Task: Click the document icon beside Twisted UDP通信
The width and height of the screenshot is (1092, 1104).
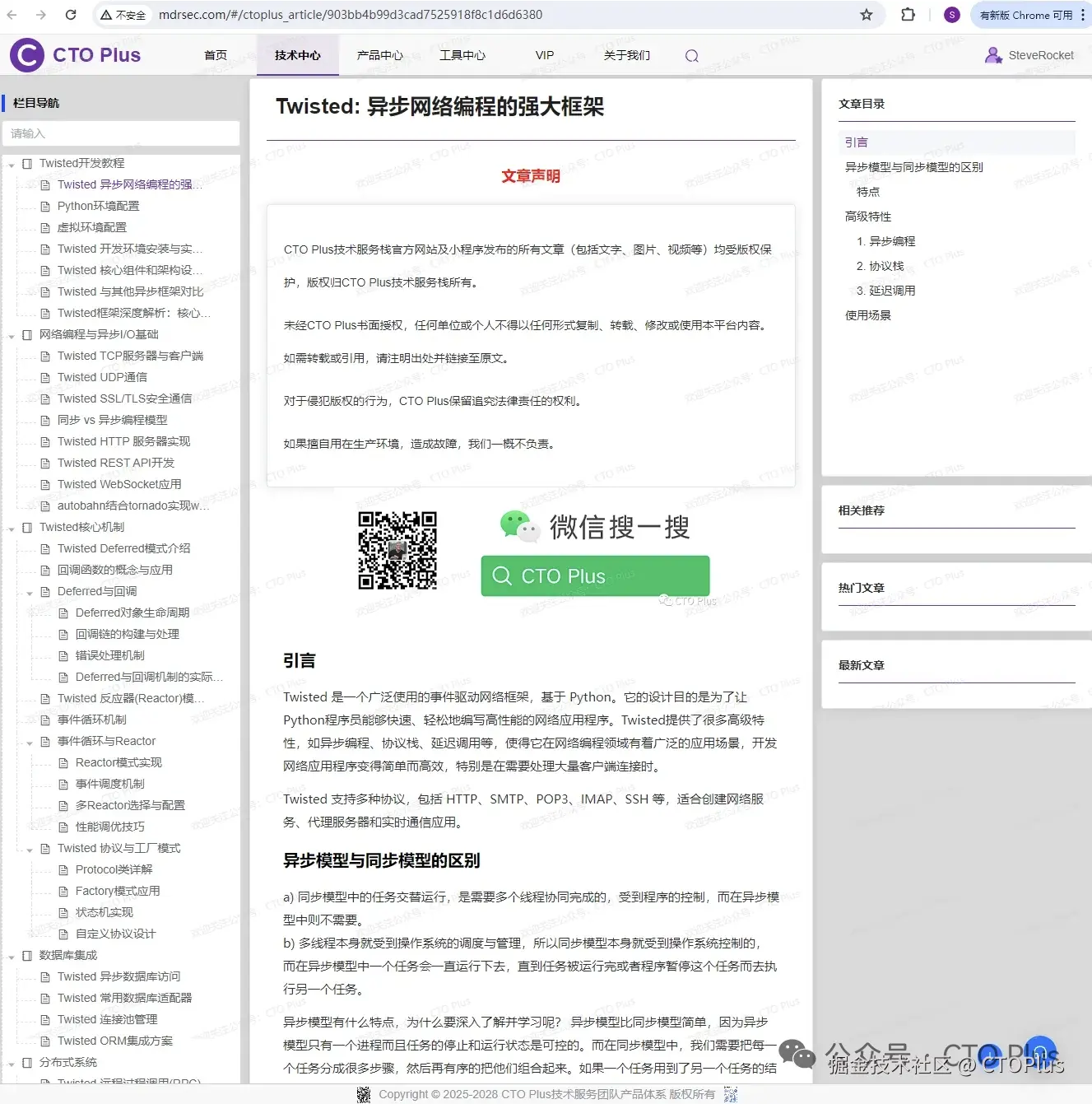Action: pyautogui.click(x=45, y=377)
